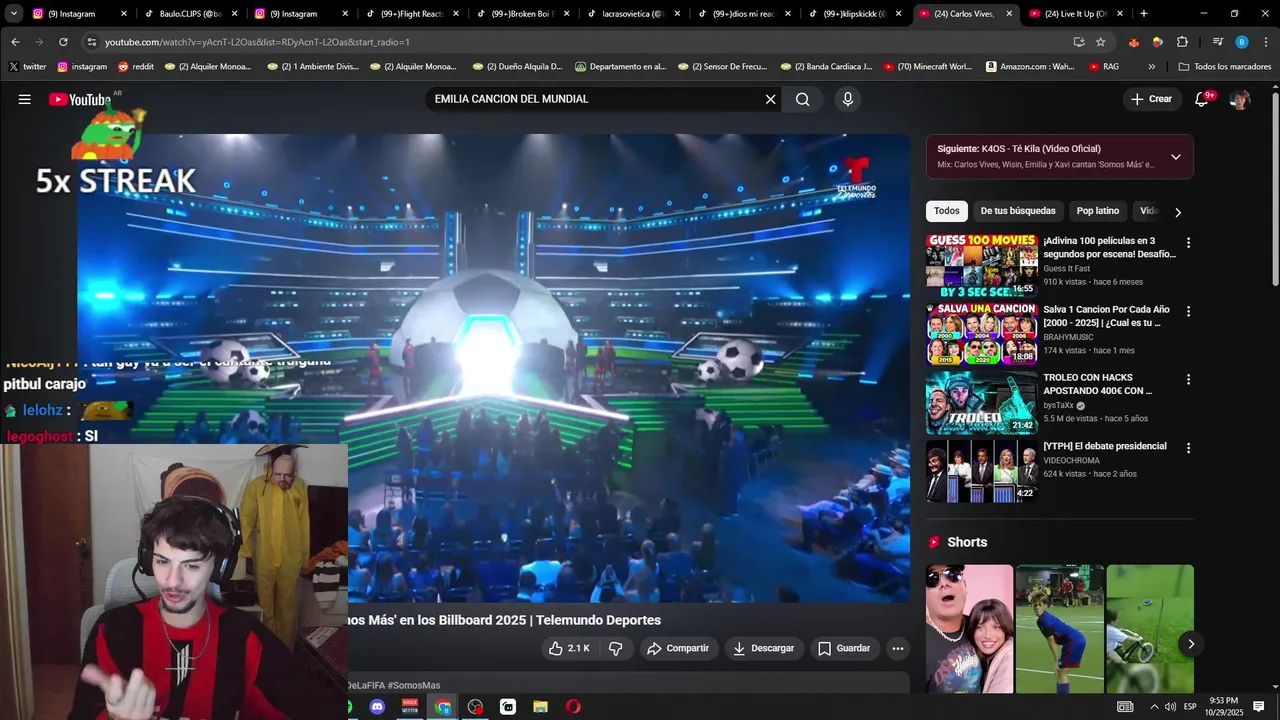1280x720 pixels.
Task: Open a new browser tab
Action: 1144,14
